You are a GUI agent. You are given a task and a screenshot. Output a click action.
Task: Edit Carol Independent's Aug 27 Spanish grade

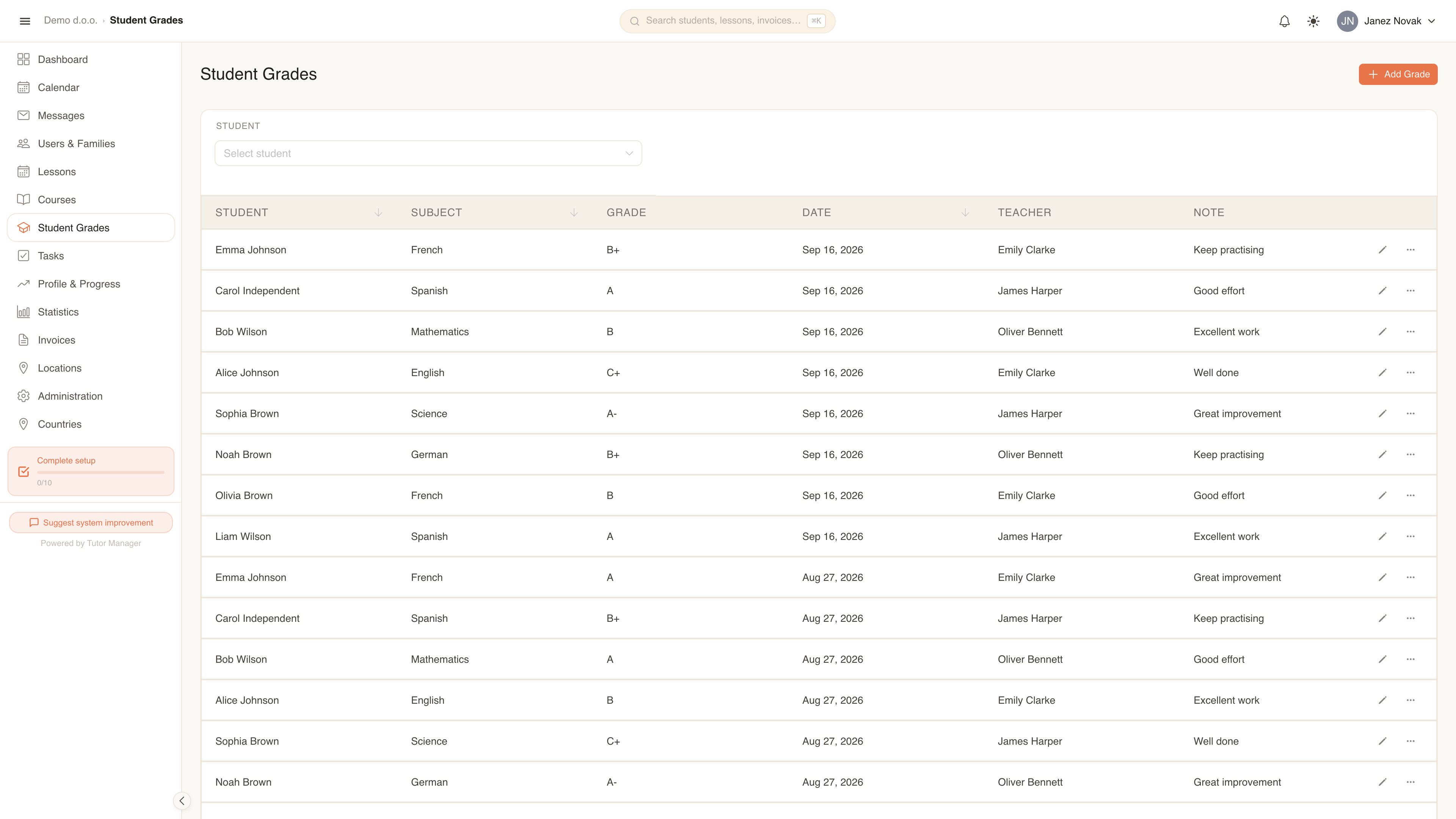click(1382, 618)
